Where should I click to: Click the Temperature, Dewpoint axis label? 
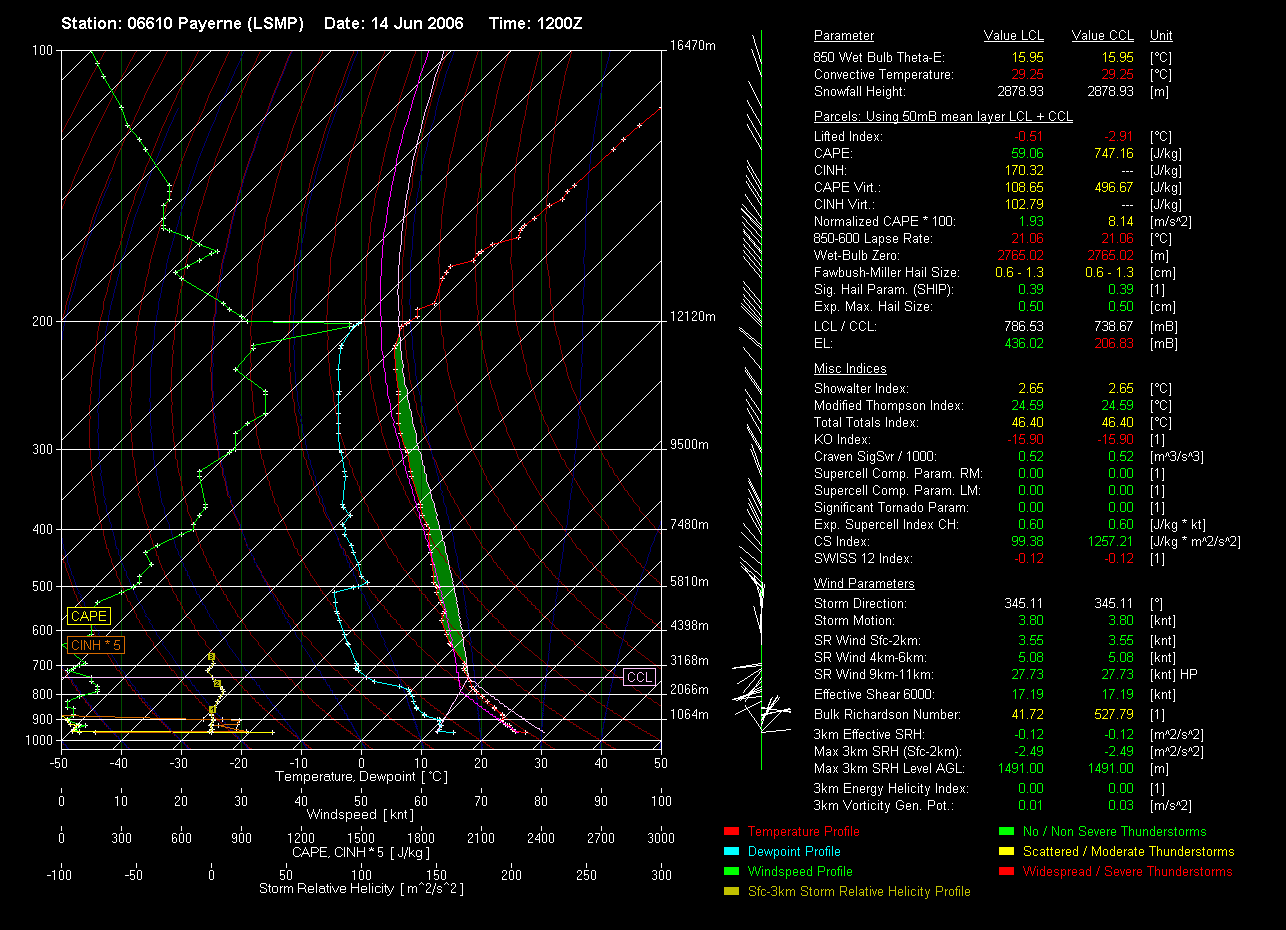point(361,777)
